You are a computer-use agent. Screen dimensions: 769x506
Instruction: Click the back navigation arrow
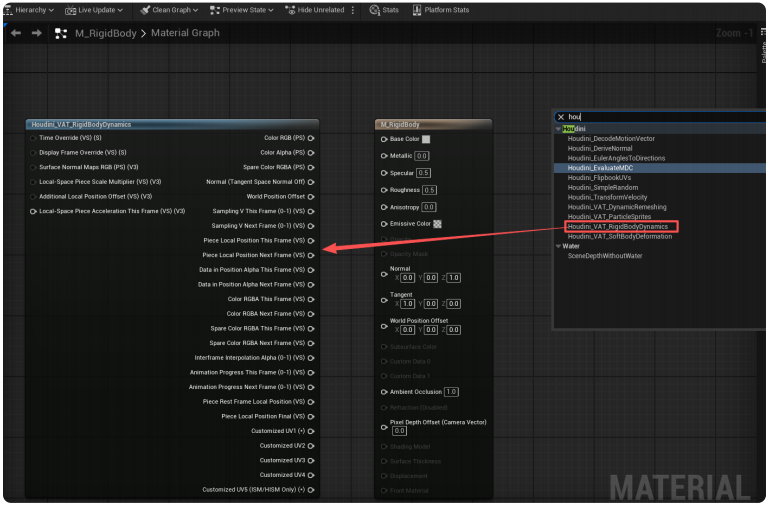15,33
